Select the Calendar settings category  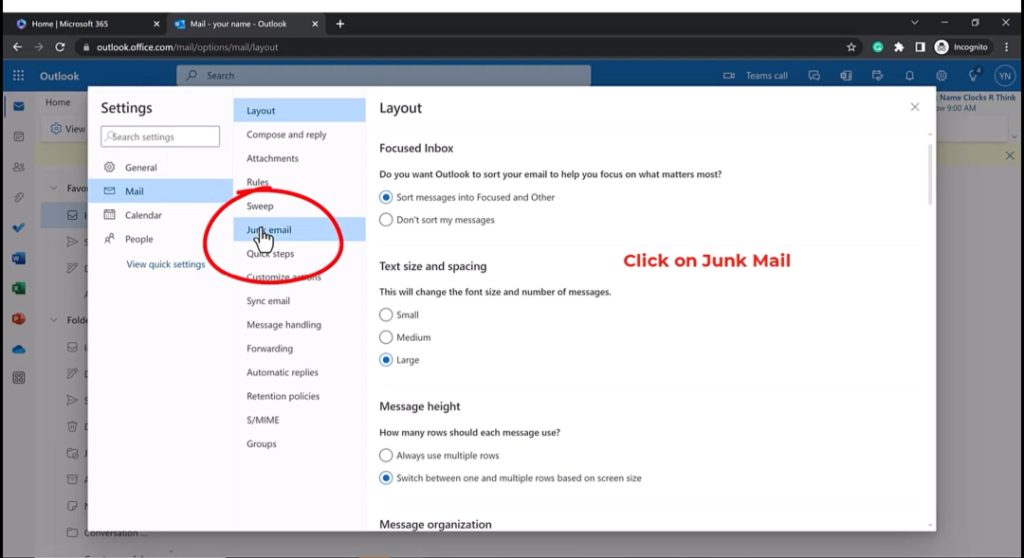click(x=143, y=215)
